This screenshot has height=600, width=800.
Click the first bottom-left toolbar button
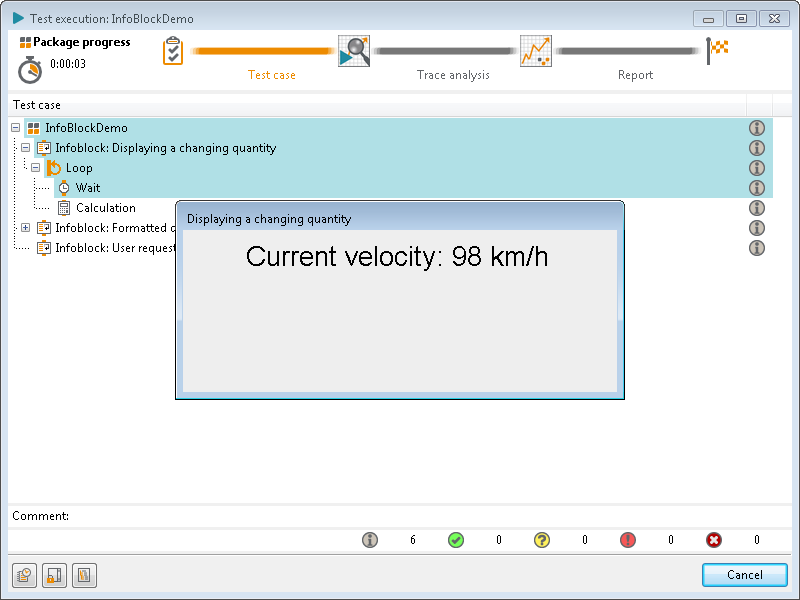coord(24,576)
